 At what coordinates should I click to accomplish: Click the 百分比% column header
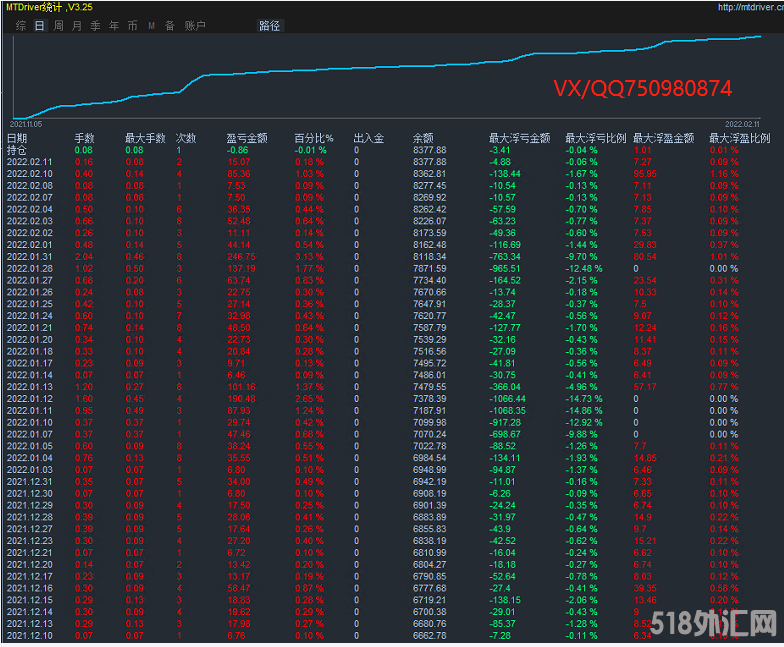point(313,139)
